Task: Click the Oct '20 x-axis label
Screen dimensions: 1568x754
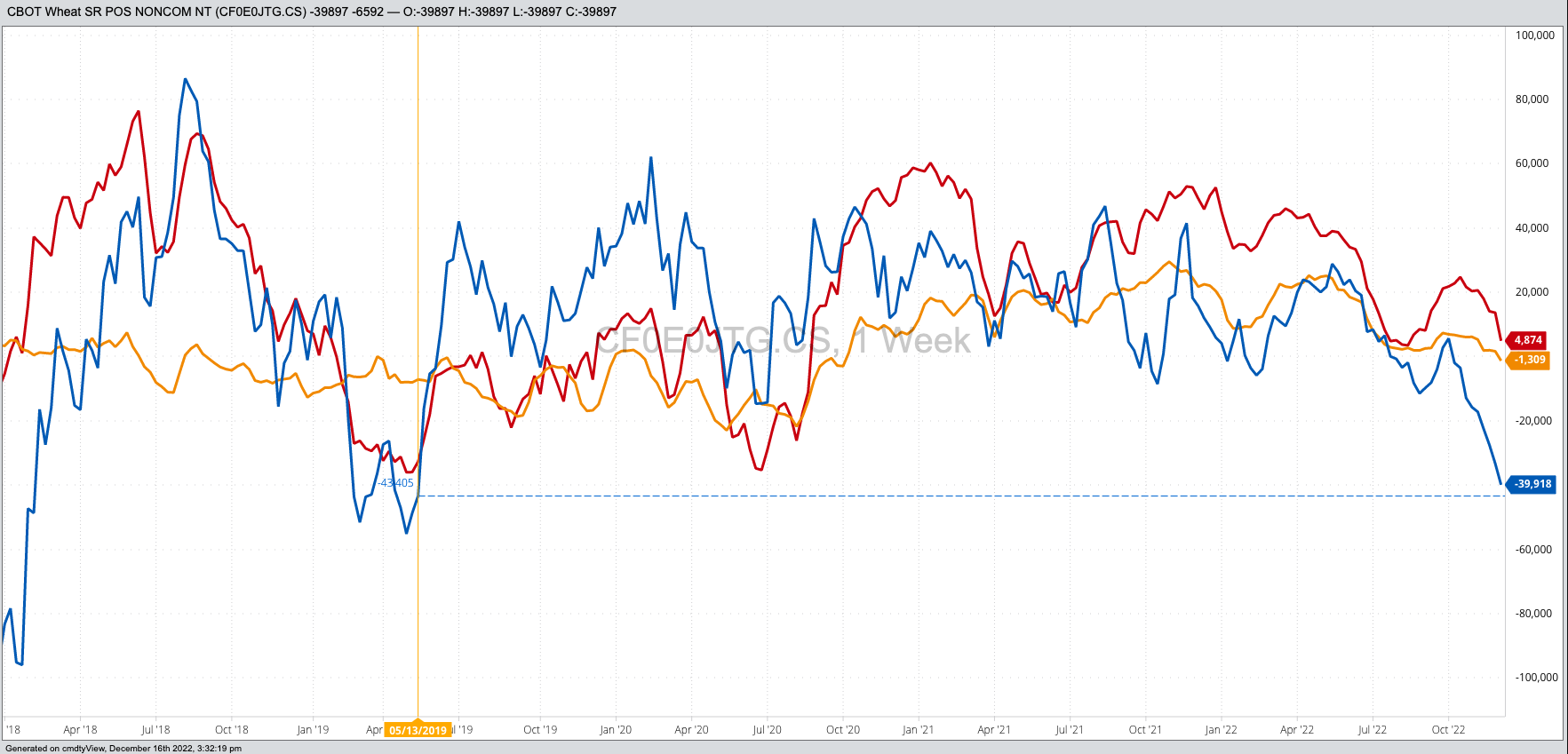Action: [x=843, y=730]
